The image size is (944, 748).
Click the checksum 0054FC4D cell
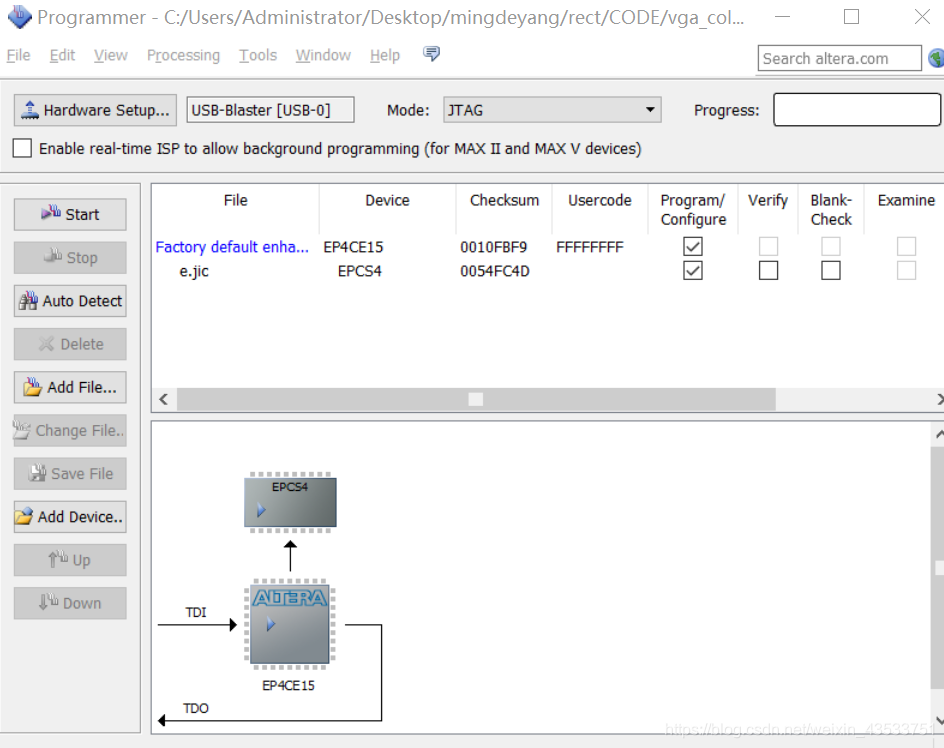[x=495, y=271]
